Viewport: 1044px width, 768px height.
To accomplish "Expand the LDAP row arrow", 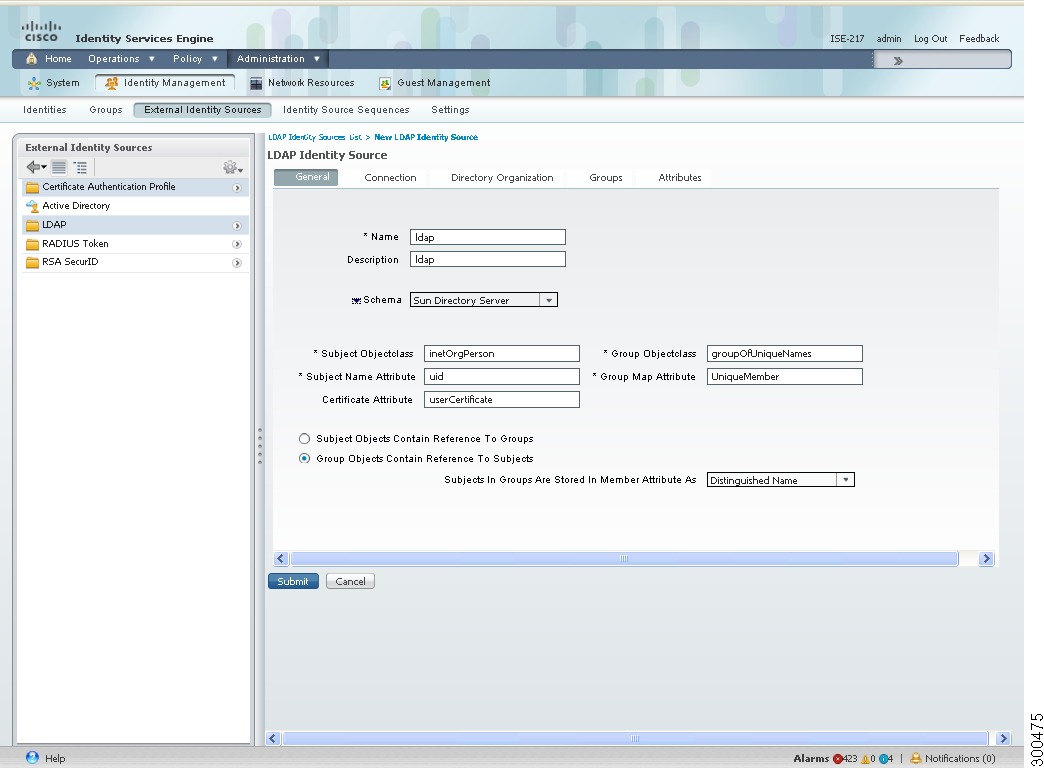I will [236, 226].
